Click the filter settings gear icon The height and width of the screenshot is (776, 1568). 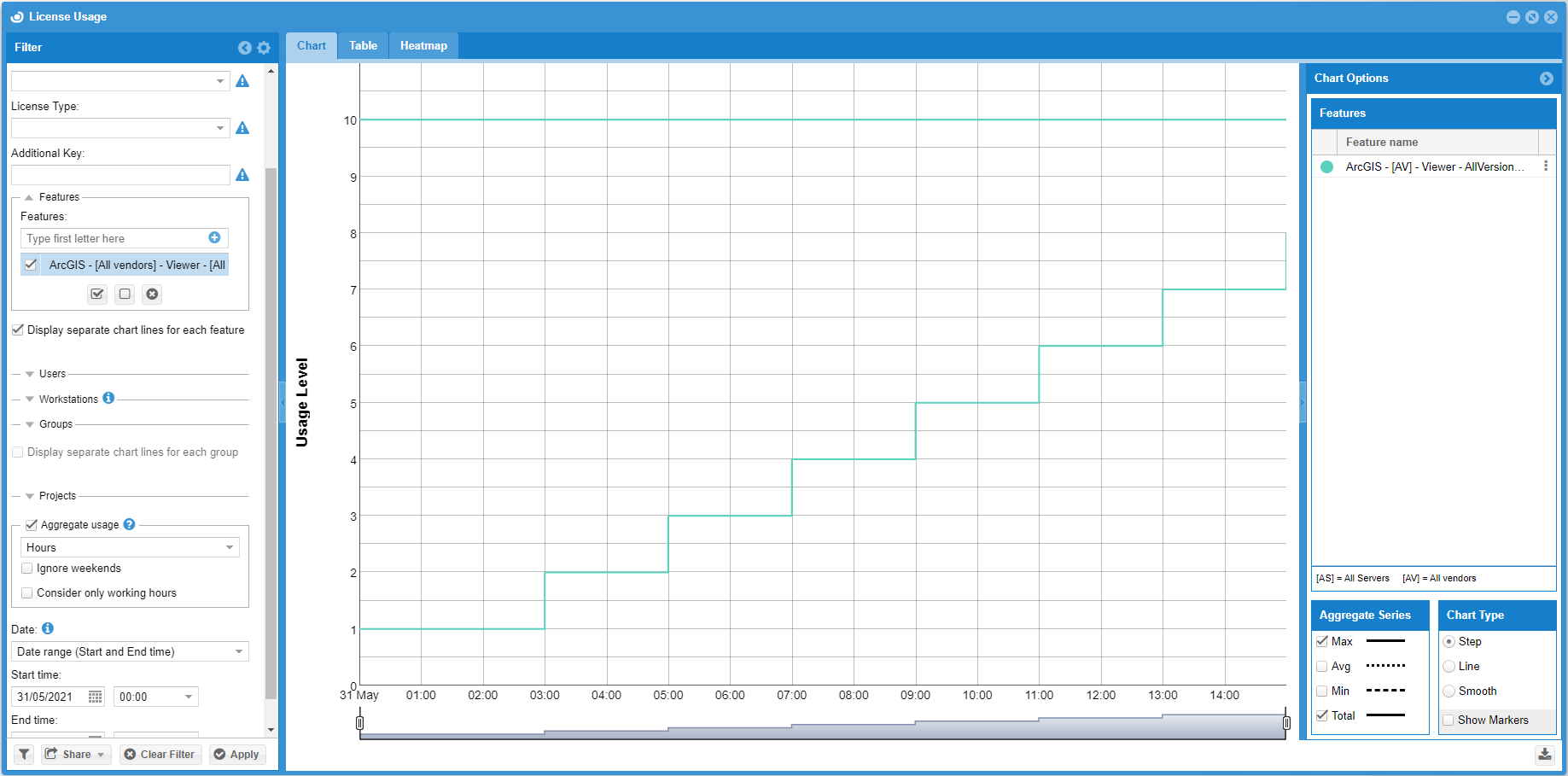click(264, 48)
